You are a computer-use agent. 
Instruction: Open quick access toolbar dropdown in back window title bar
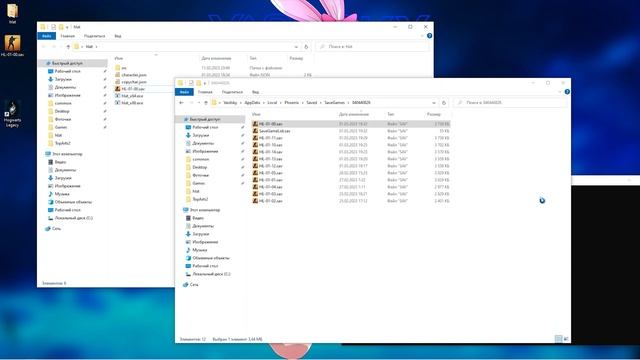67,27
